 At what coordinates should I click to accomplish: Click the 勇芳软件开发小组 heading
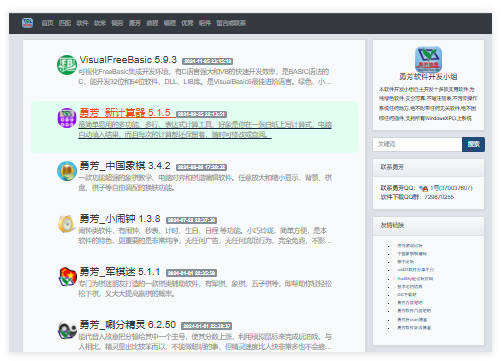(x=428, y=77)
